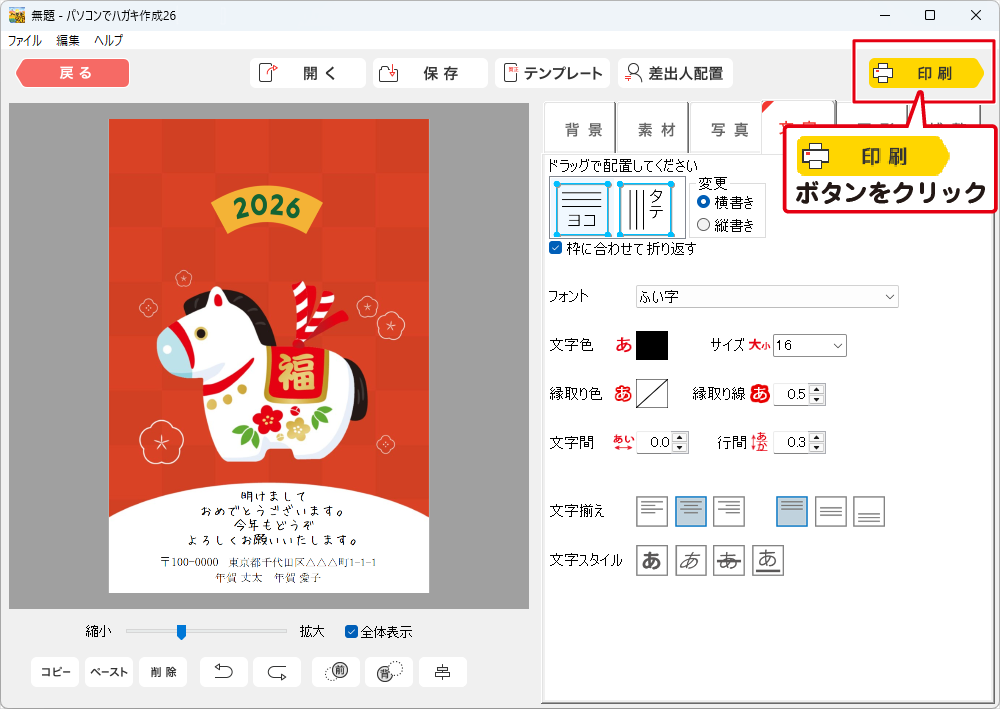Select 縦書き radio button

coord(703,225)
